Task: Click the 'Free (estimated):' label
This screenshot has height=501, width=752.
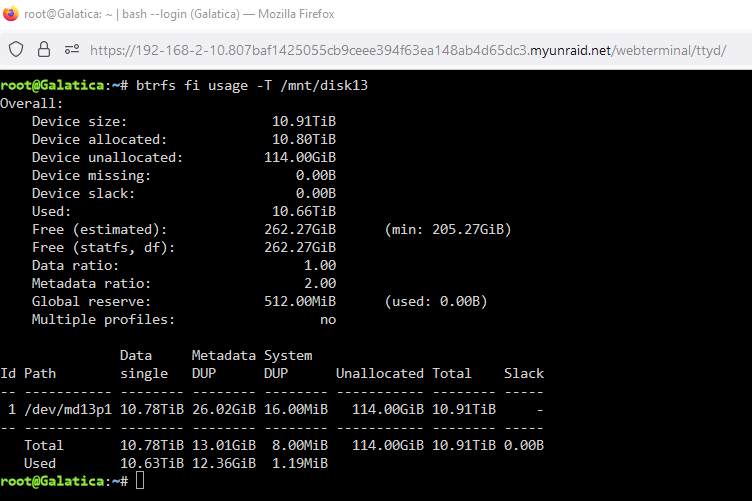Action: coord(99,229)
